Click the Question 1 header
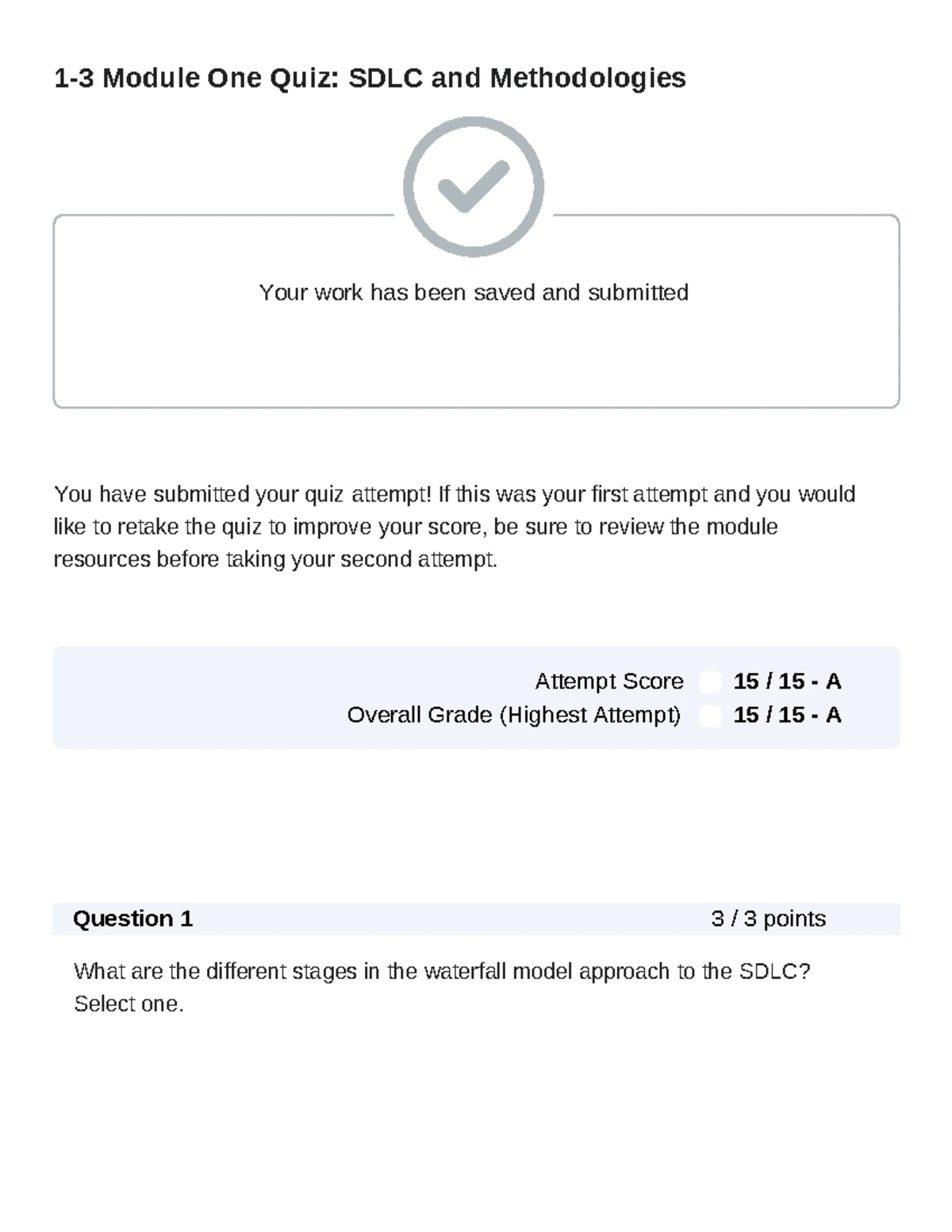 [133, 919]
